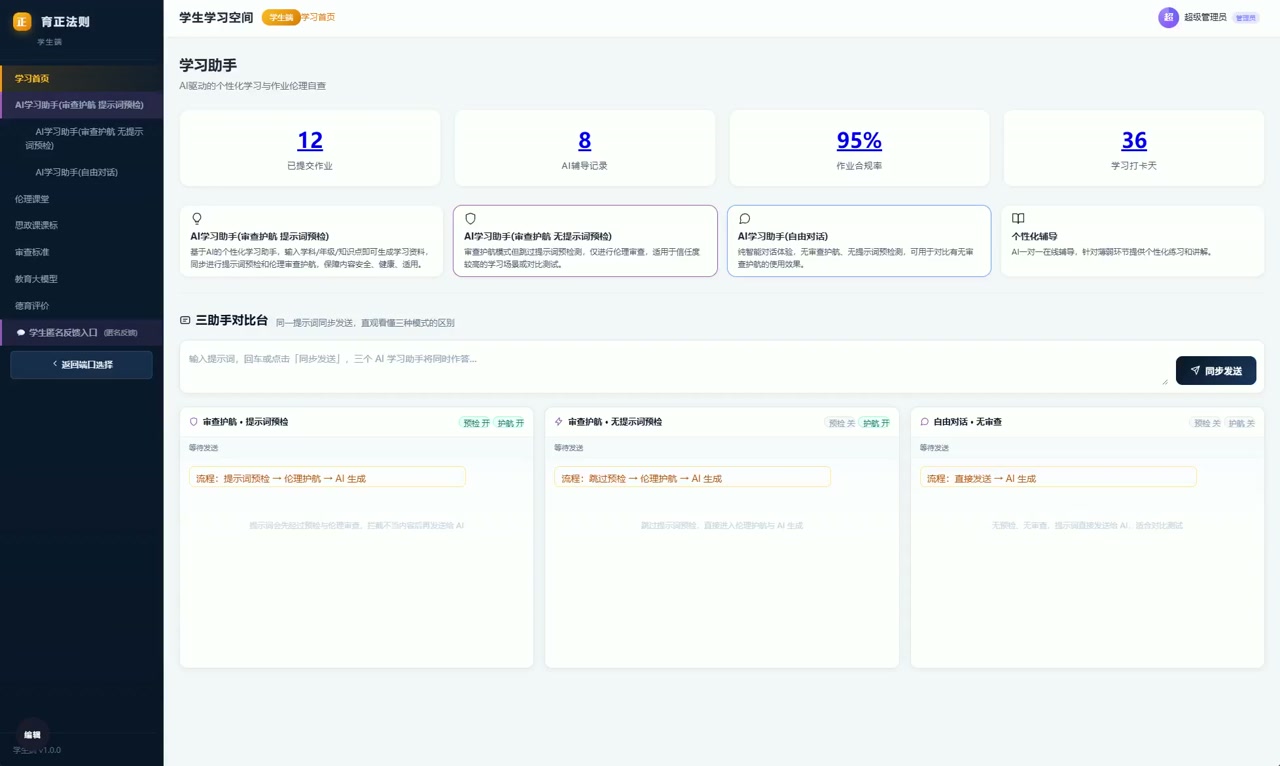Click the prompt input text area
Screen dimensions: 1280x766
[x=677, y=367]
